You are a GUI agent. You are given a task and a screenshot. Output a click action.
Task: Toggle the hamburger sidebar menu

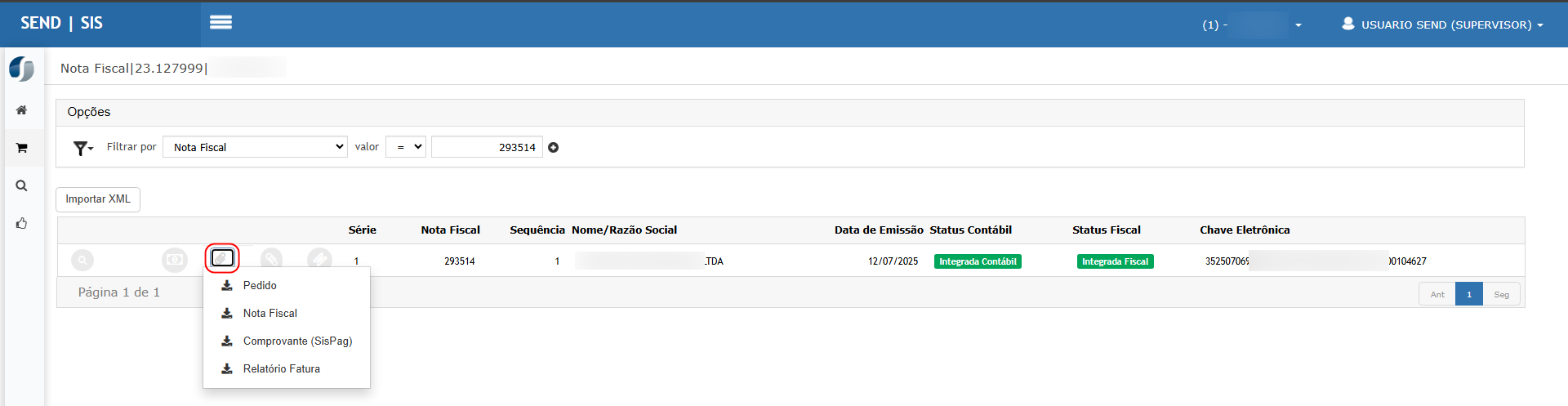click(x=220, y=23)
